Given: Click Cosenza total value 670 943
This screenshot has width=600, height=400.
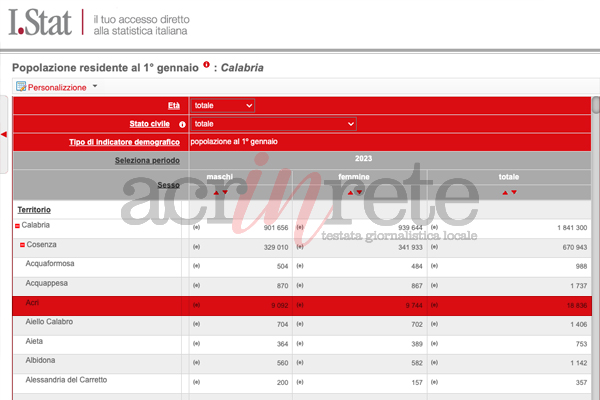Looking at the screenshot, I should [575, 247].
